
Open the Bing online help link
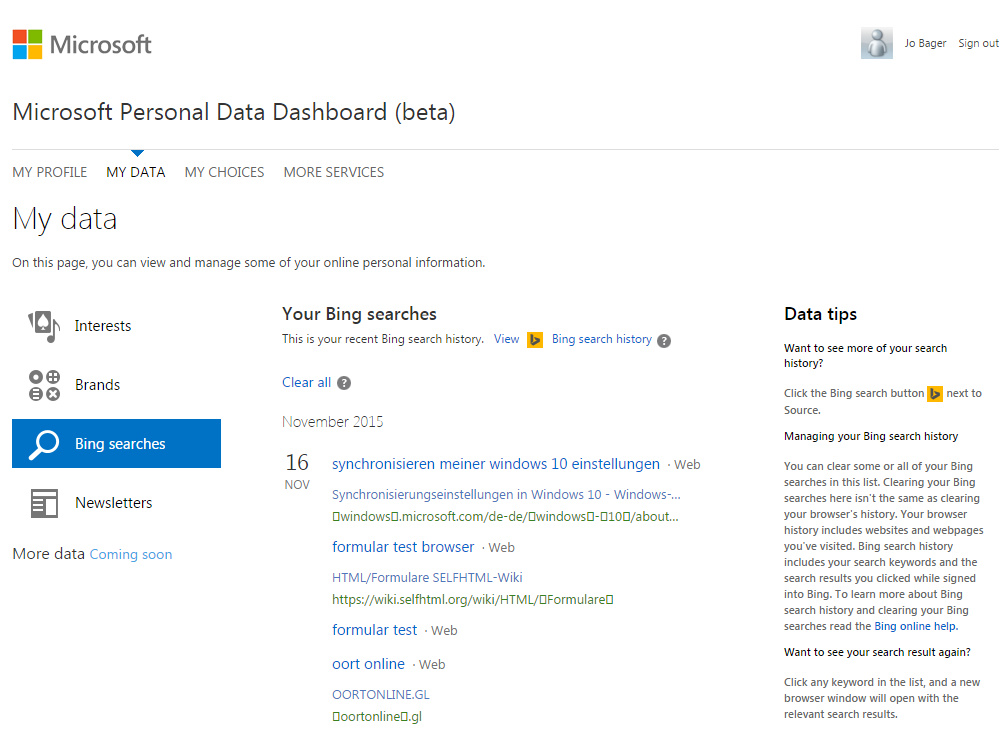(915, 627)
